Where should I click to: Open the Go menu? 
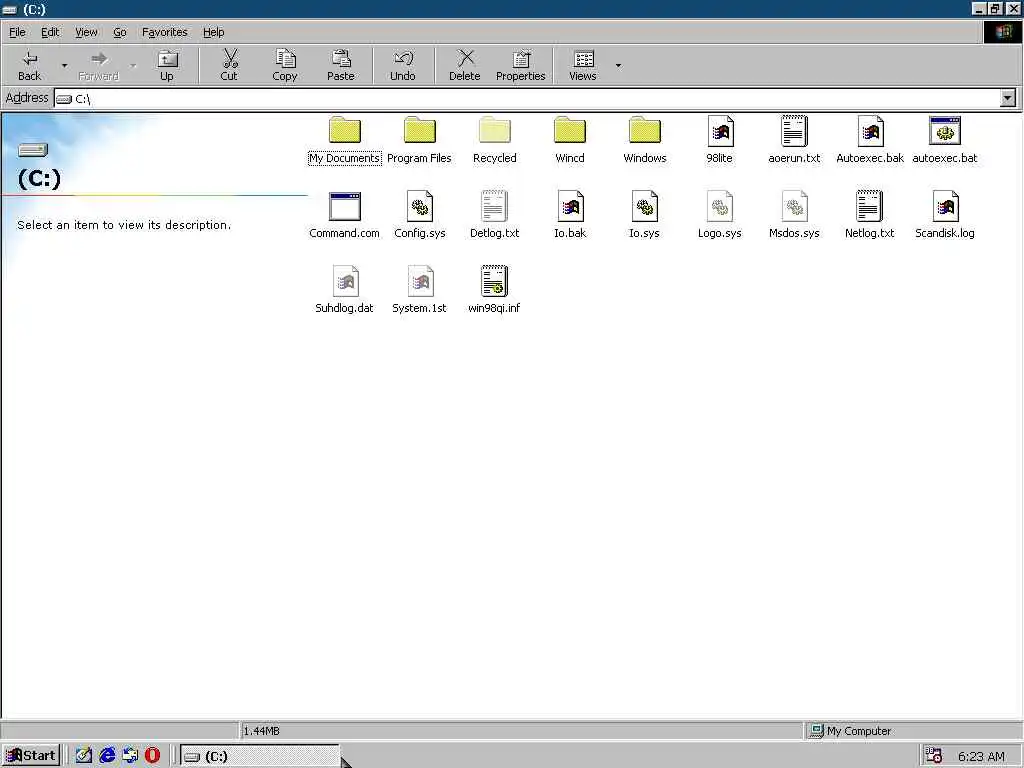120,32
